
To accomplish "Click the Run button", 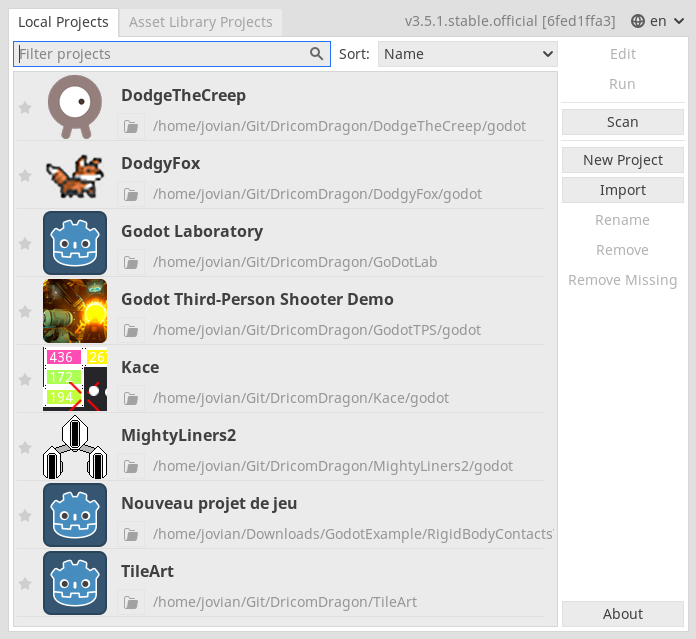I will [x=622, y=84].
